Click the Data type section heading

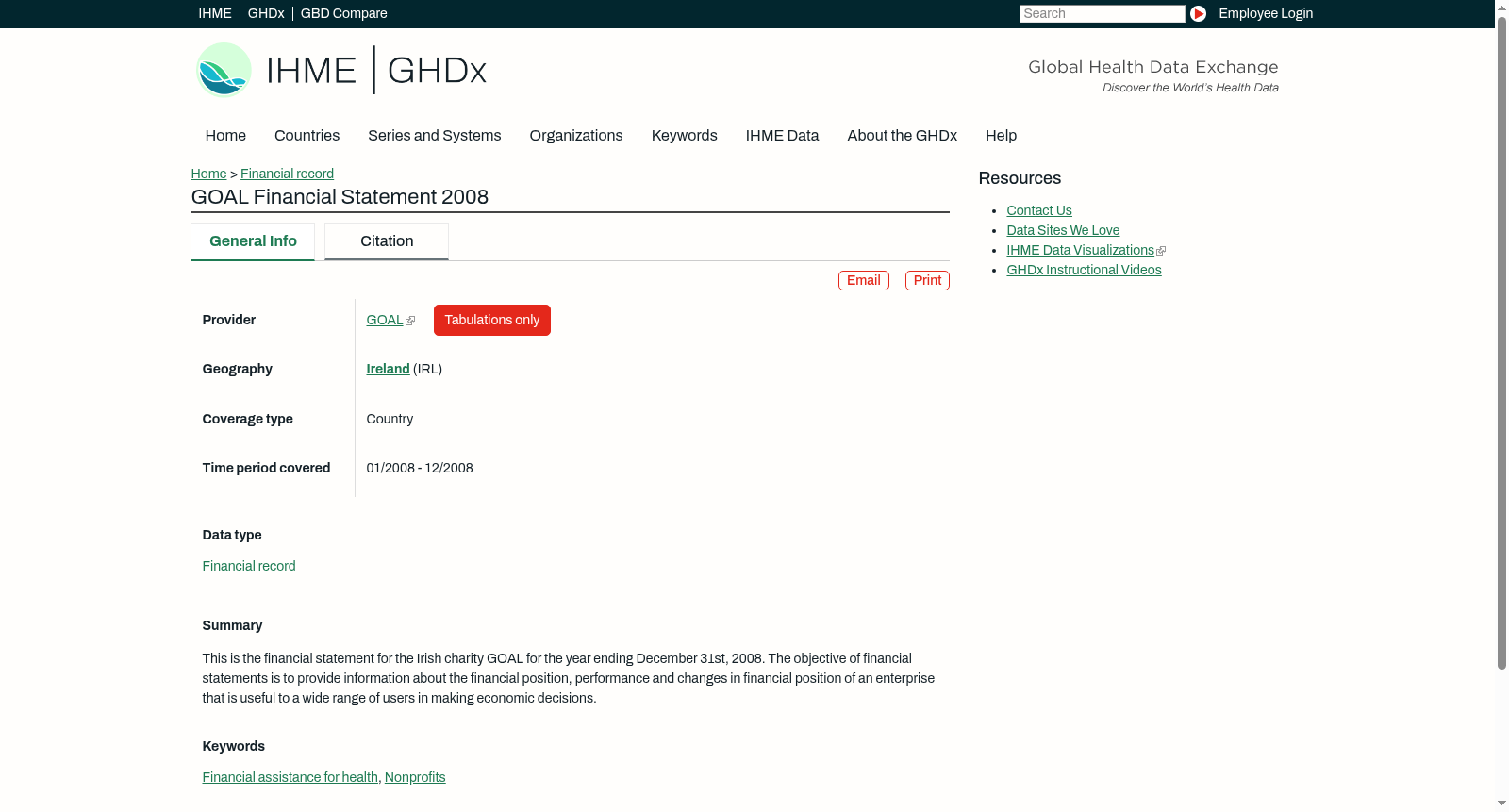click(232, 536)
